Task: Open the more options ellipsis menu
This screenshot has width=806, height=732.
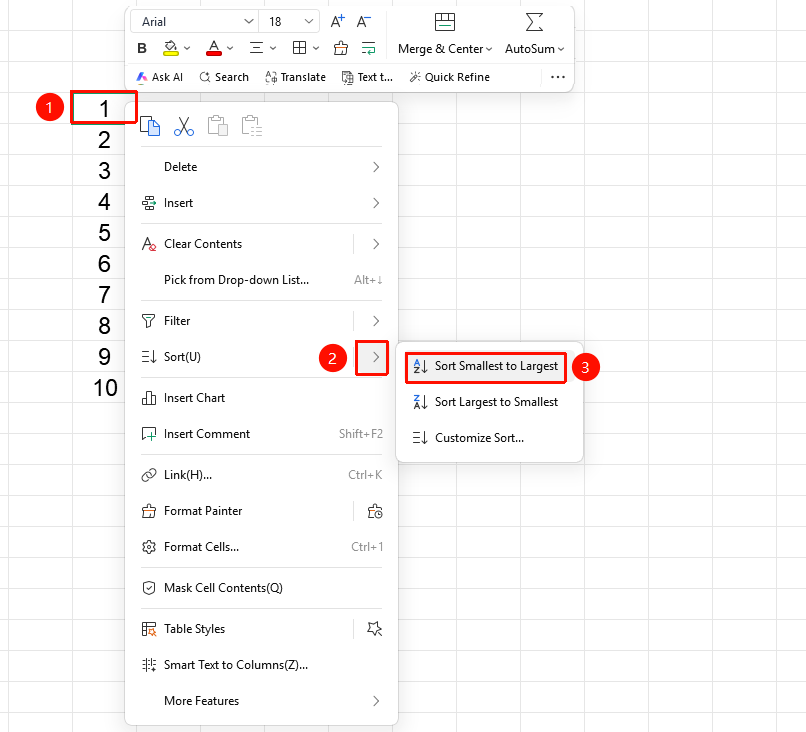Action: pyautogui.click(x=558, y=77)
